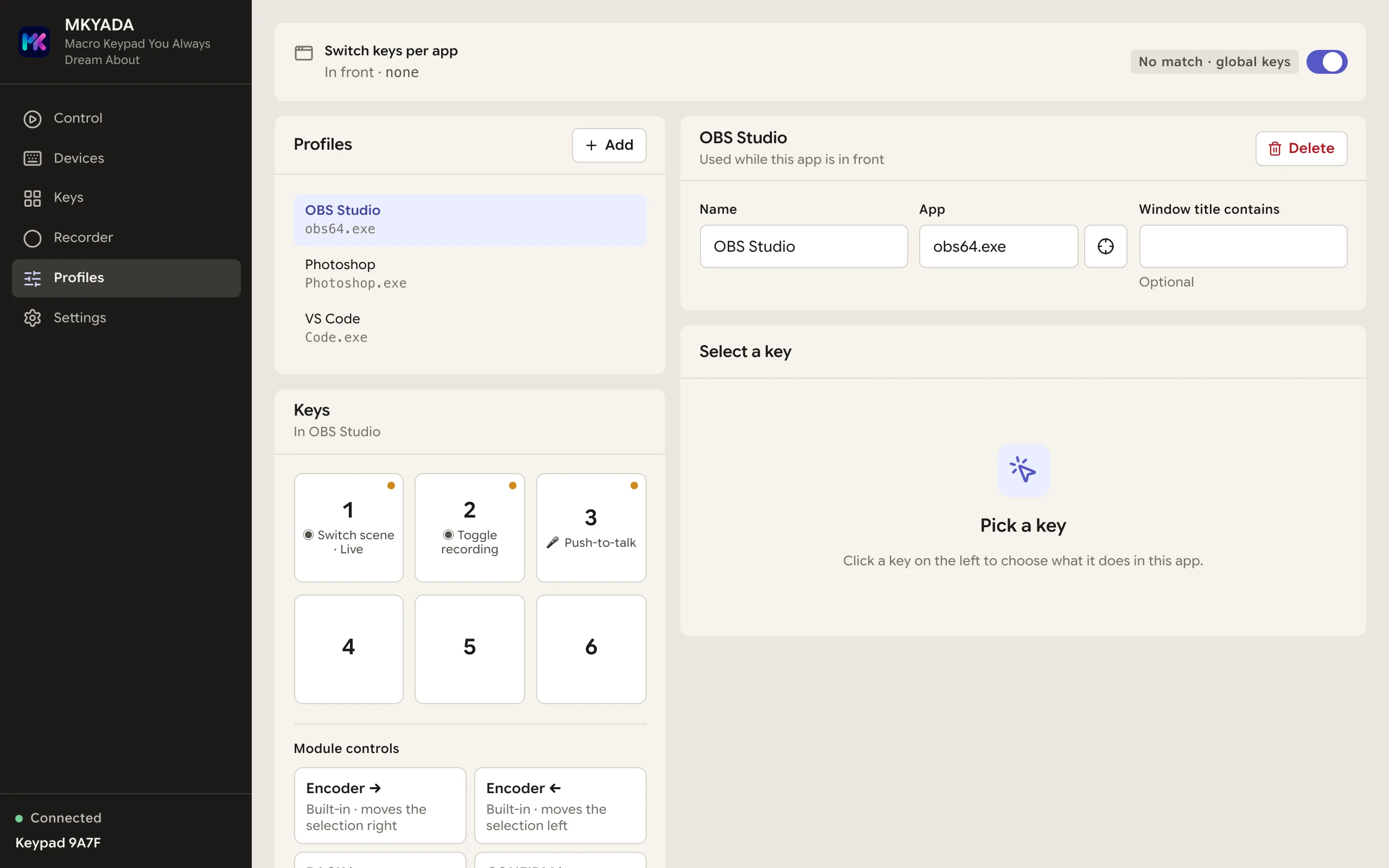This screenshot has height=868, width=1389.
Task: Select the Photoshop profile
Action: click(470, 274)
